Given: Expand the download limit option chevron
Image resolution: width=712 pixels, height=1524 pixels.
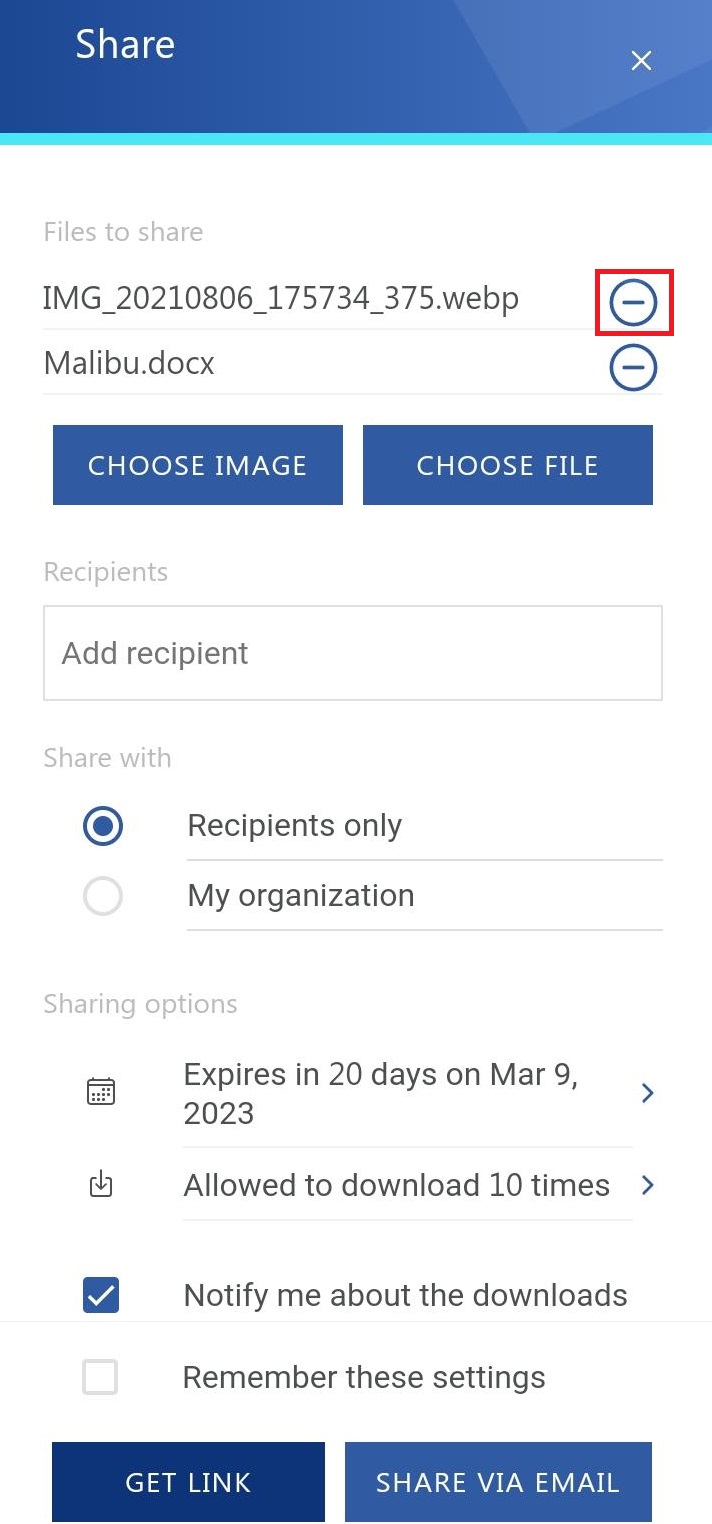Looking at the screenshot, I should click(x=647, y=1185).
